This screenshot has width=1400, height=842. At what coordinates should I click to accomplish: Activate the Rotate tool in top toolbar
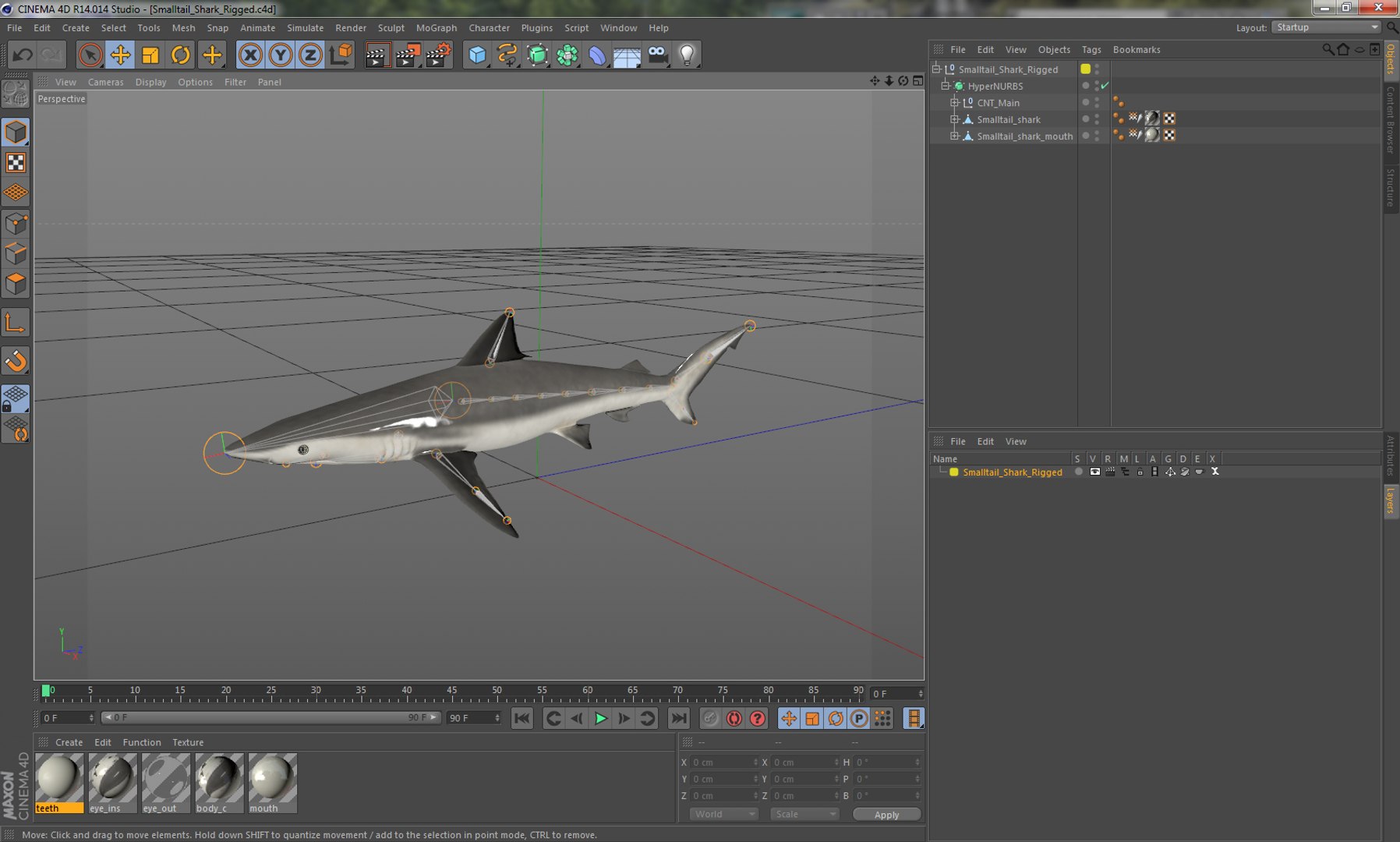[181, 55]
